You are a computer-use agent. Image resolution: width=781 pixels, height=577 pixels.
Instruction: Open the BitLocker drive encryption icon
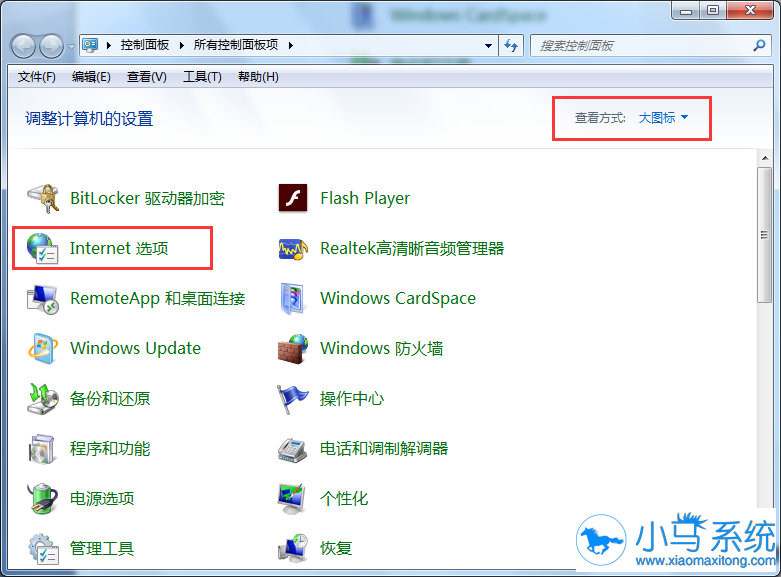43,198
